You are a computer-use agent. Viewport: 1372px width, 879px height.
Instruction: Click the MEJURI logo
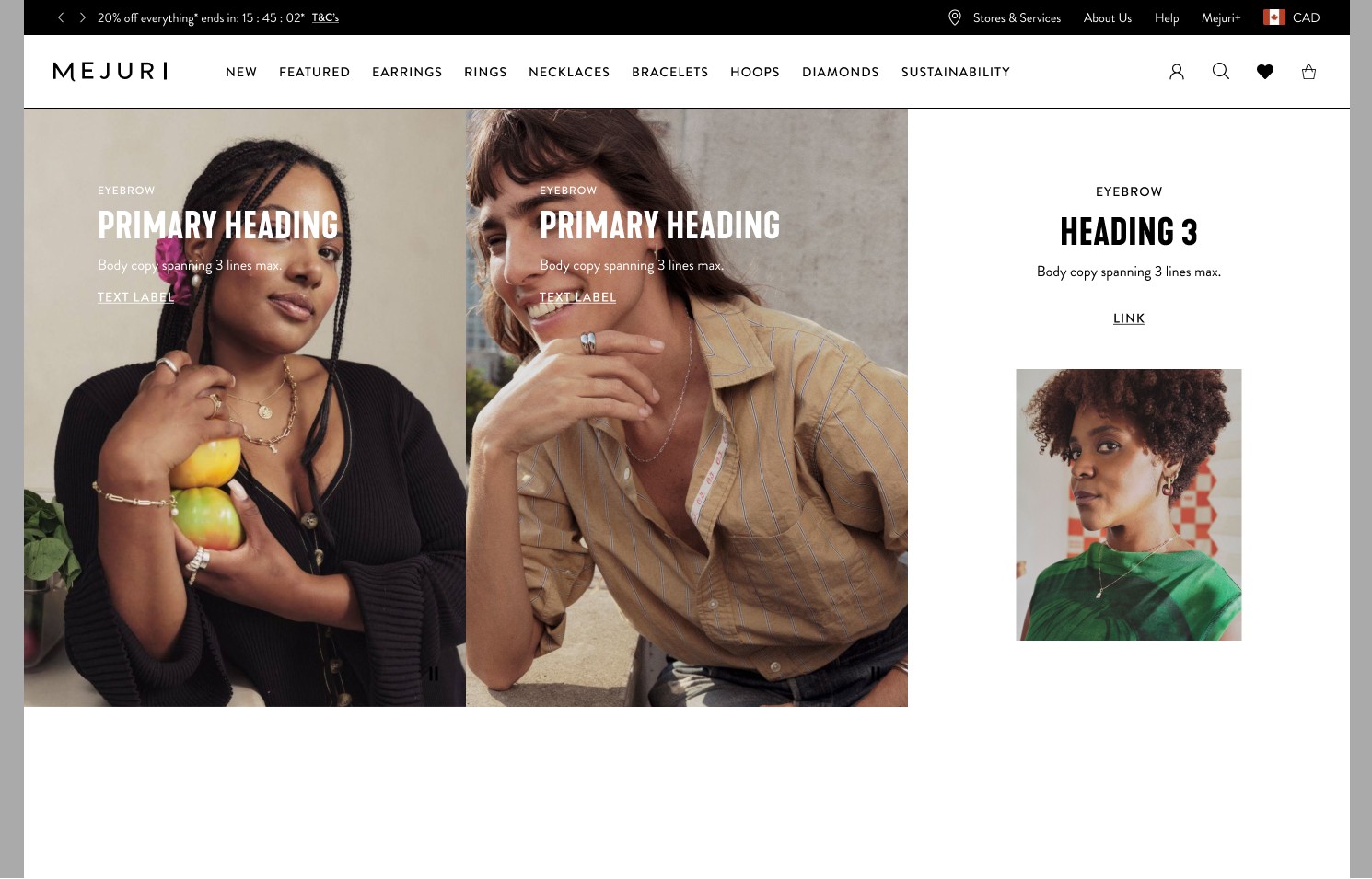(110, 72)
